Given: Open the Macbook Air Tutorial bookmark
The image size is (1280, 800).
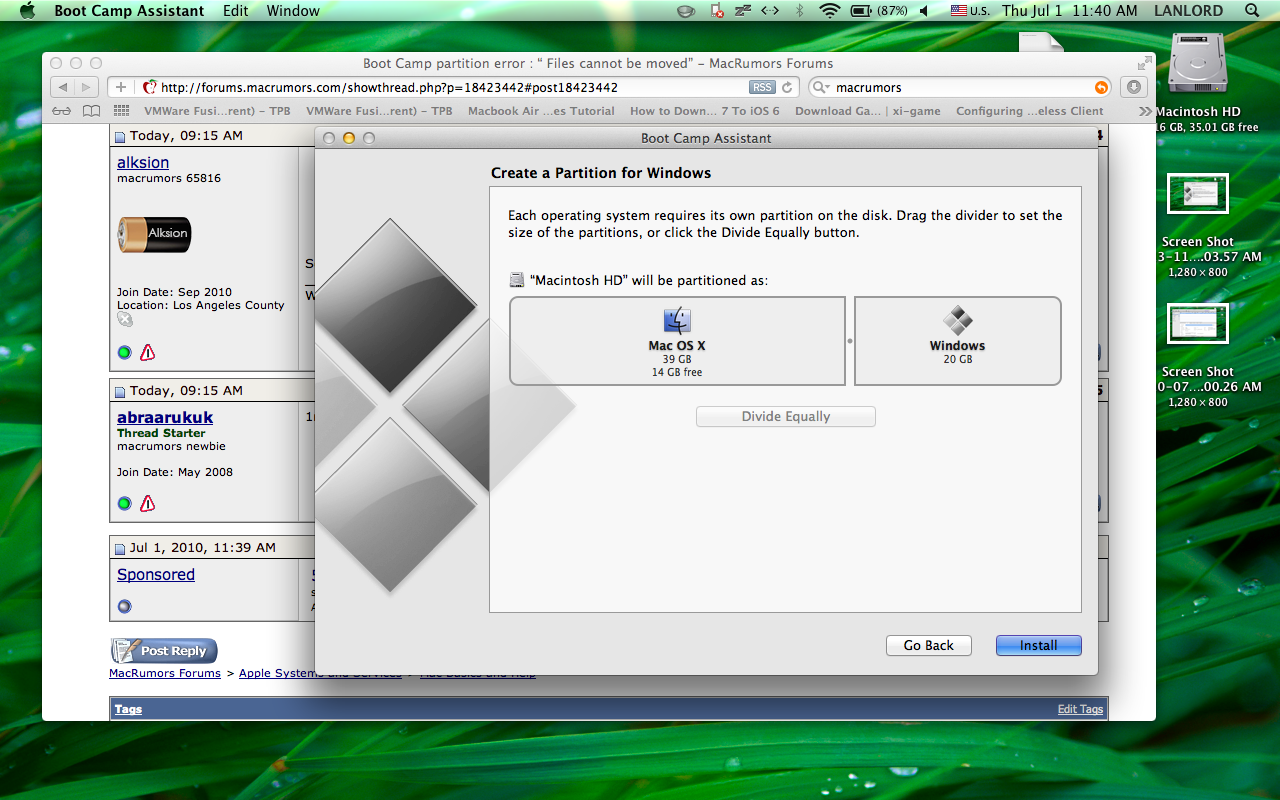Looking at the screenshot, I should [x=541, y=111].
